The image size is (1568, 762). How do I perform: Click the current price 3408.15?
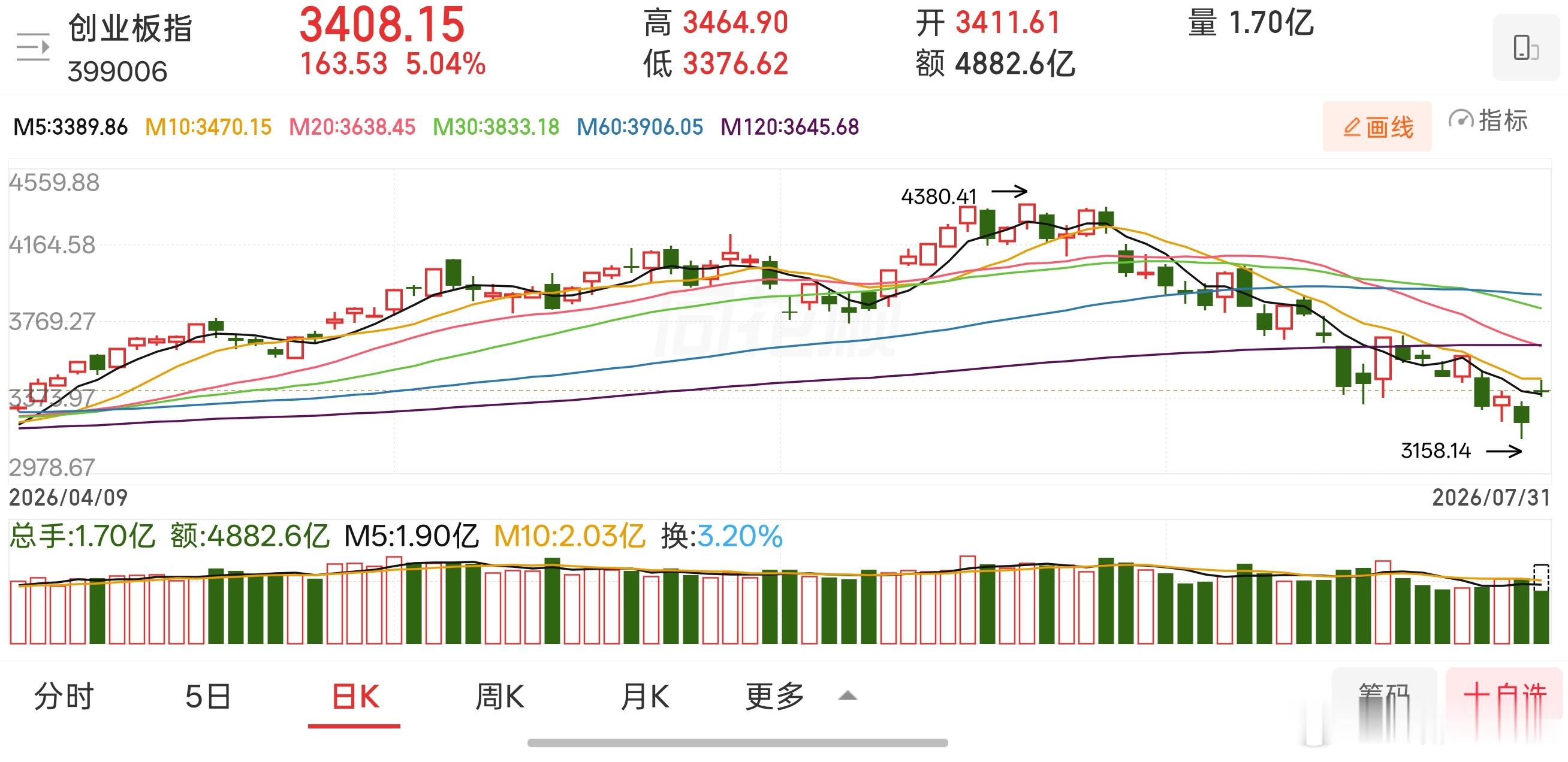(382, 25)
